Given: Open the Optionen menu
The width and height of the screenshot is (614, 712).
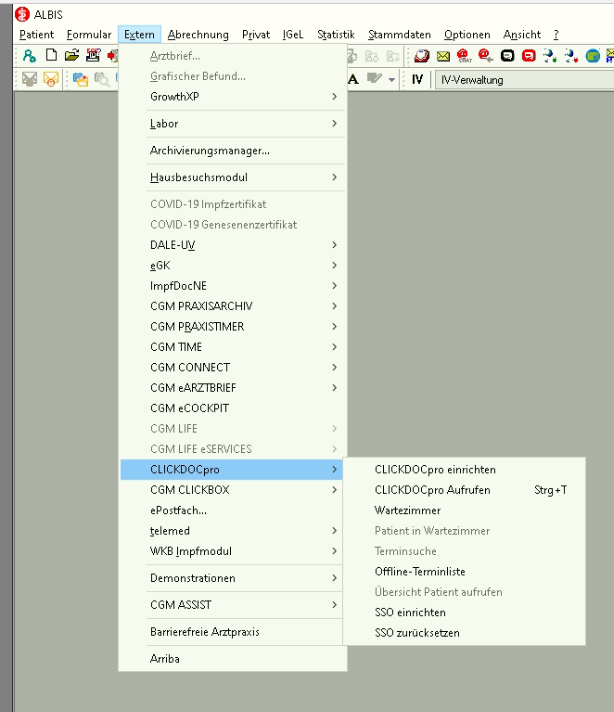Looking at the screenshot, I should point(467,35).
